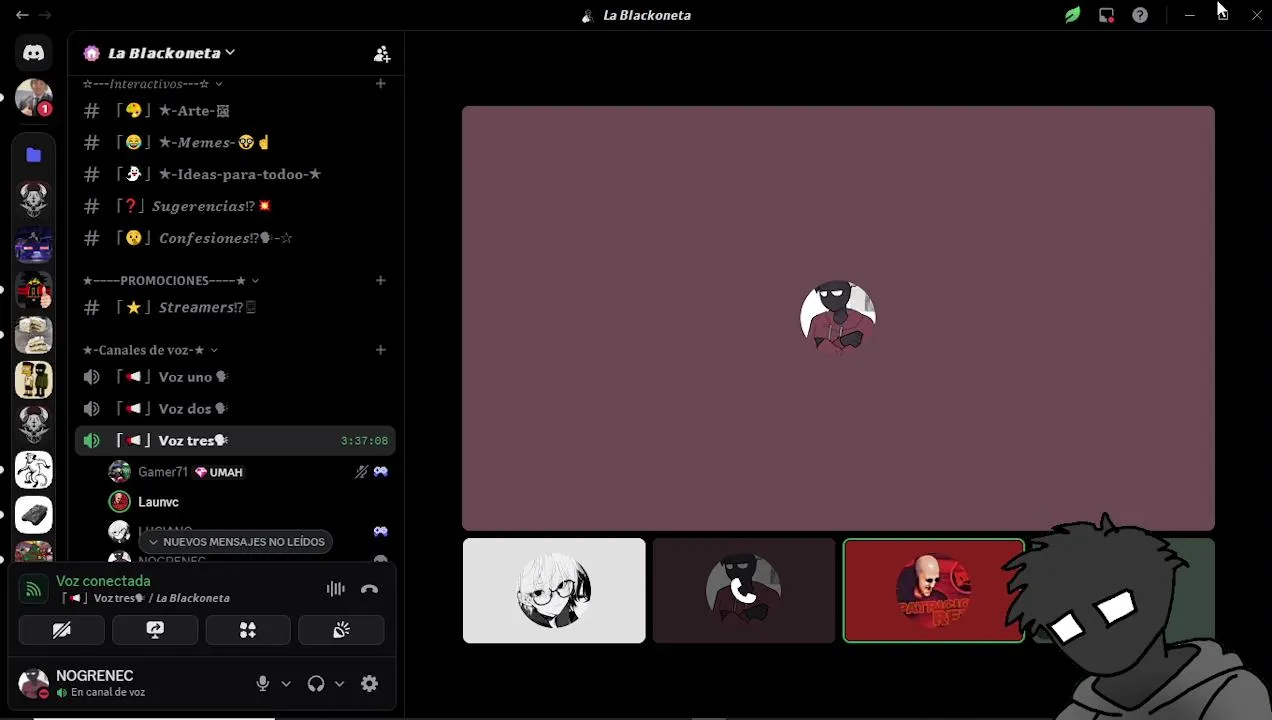Open the white dancing figure server
The image size is (1272, 720).
click(34, 470)
